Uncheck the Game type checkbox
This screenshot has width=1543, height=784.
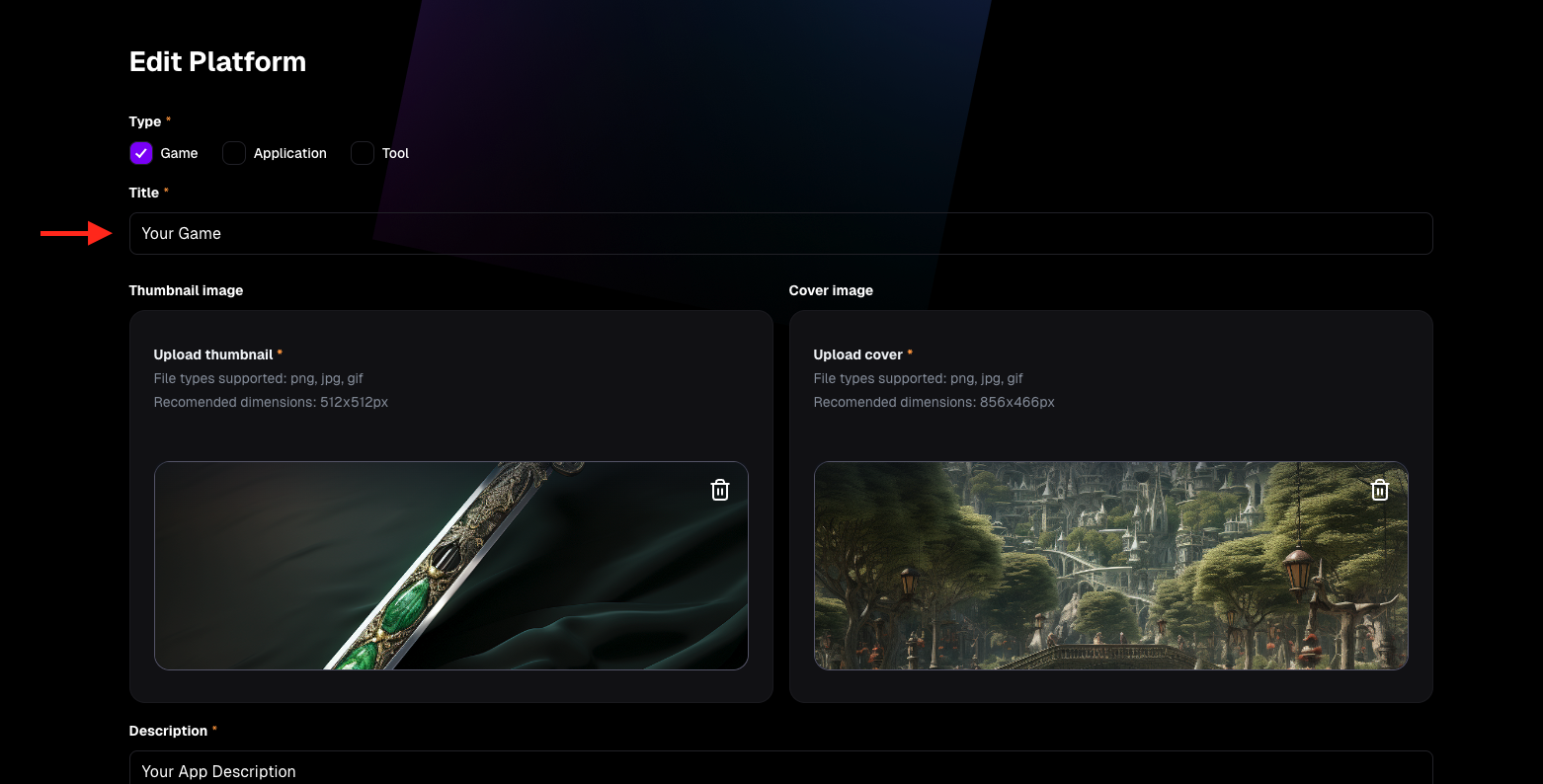pos(141,153)
